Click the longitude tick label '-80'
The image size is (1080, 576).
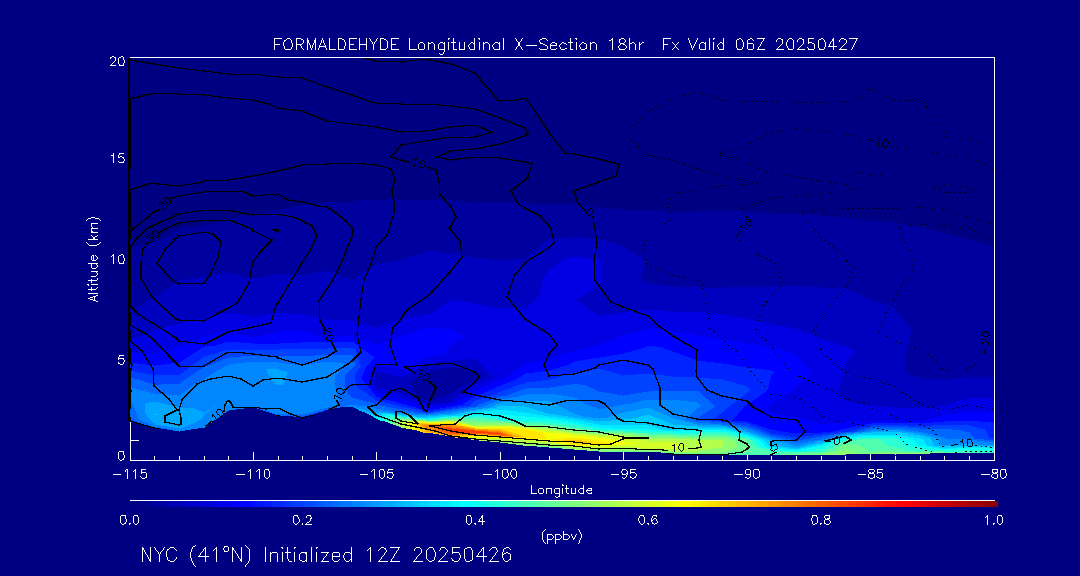pos(994,475)
